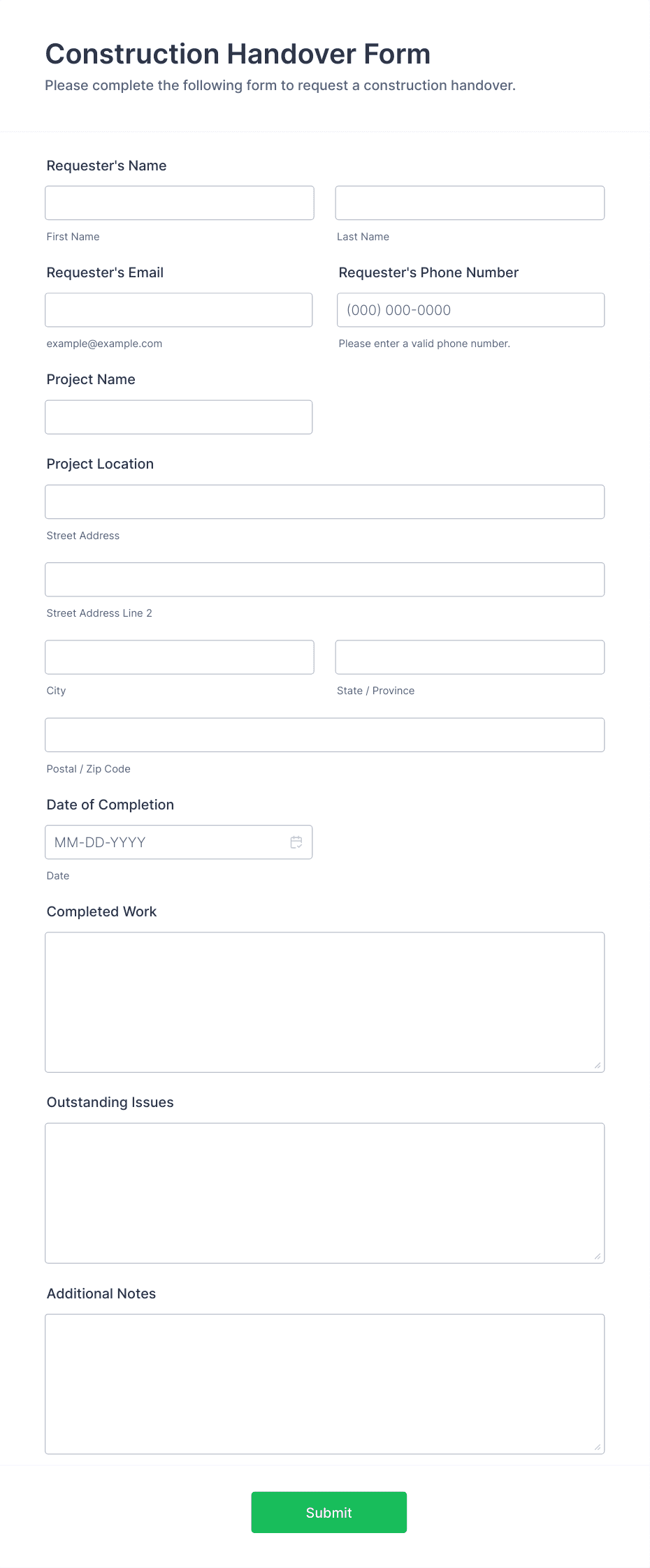
Task: Grab the Completed Work resize handle
Action: point(598,1065)
